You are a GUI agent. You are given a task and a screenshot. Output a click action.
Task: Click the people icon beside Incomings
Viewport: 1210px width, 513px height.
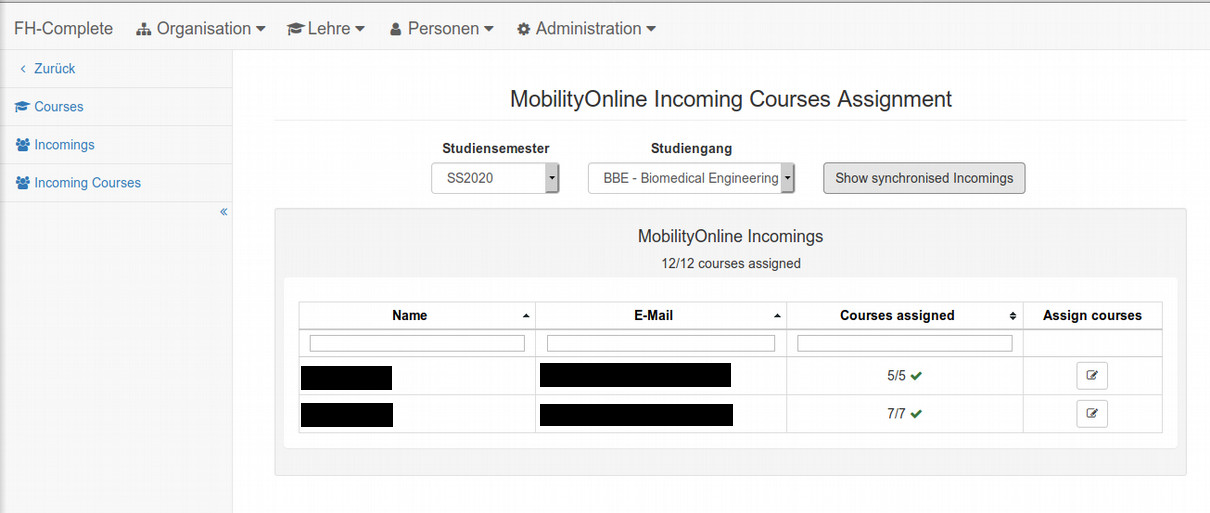[x=22, y=145]
